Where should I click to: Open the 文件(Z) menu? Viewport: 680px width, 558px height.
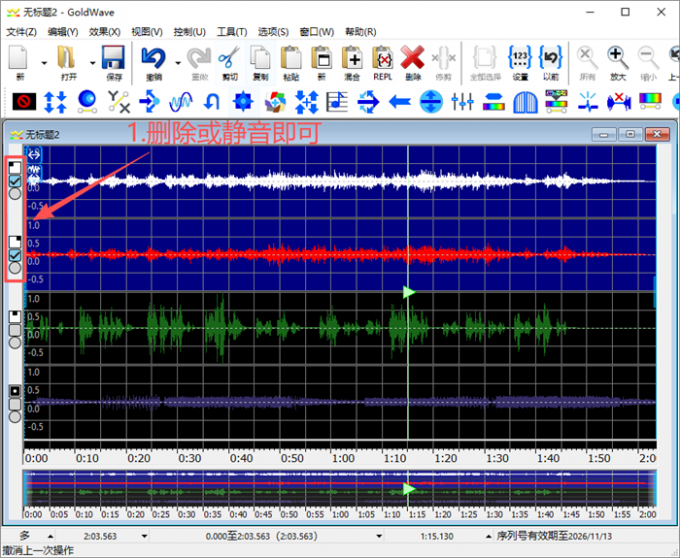click(21, 32)
